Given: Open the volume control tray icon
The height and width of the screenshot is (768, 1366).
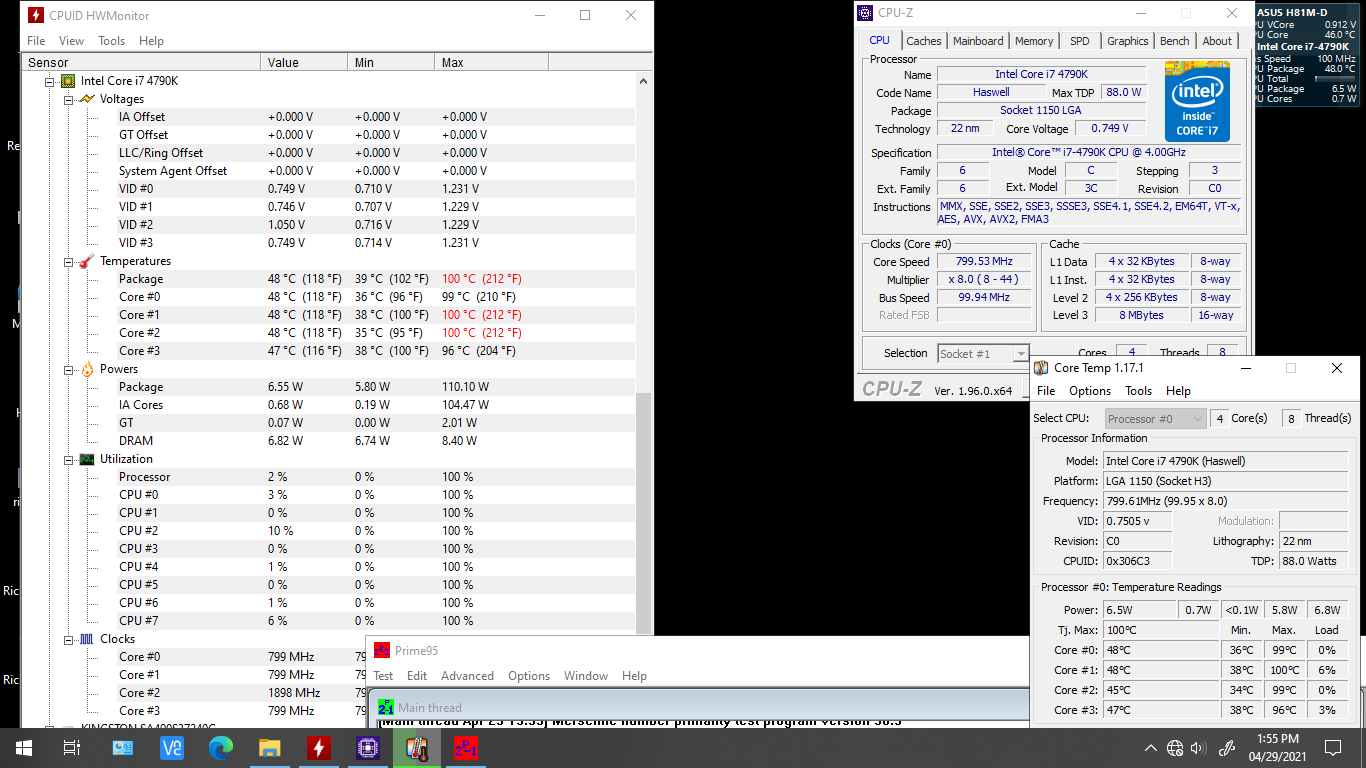Looking at the screenshot, I should 1199,747.
